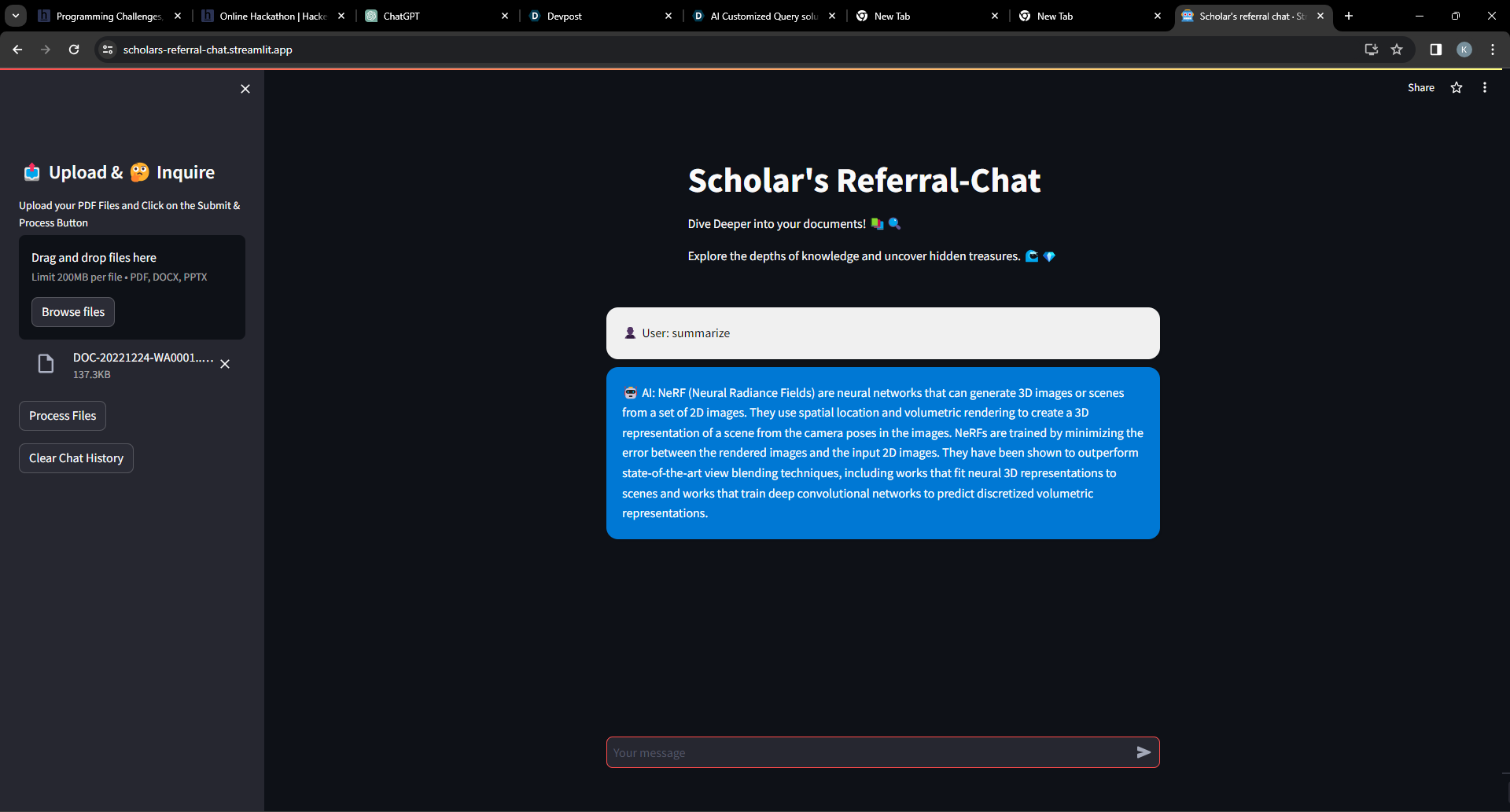1510x812 pixels.
Task: Remove the uploaded DOC-20221224 file
Action: 225,364
